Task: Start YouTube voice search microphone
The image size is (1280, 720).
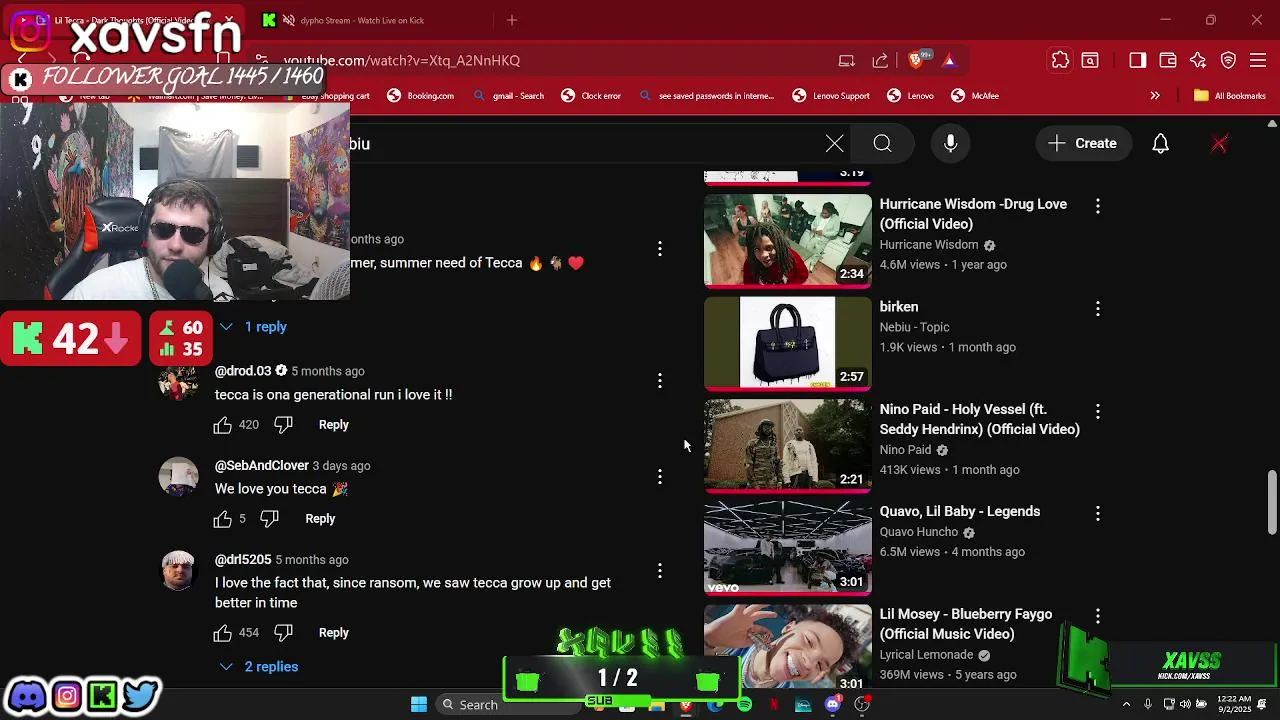Action: click(951, 143)
